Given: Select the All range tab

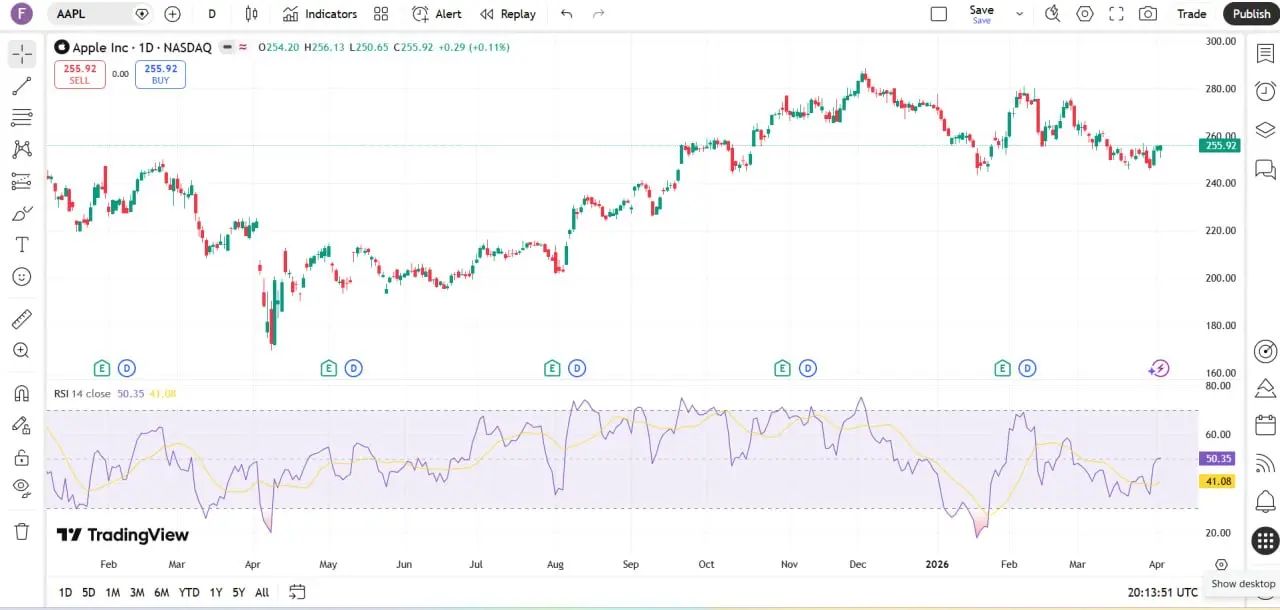Looking at the screenshot, I should pos(262,592).
